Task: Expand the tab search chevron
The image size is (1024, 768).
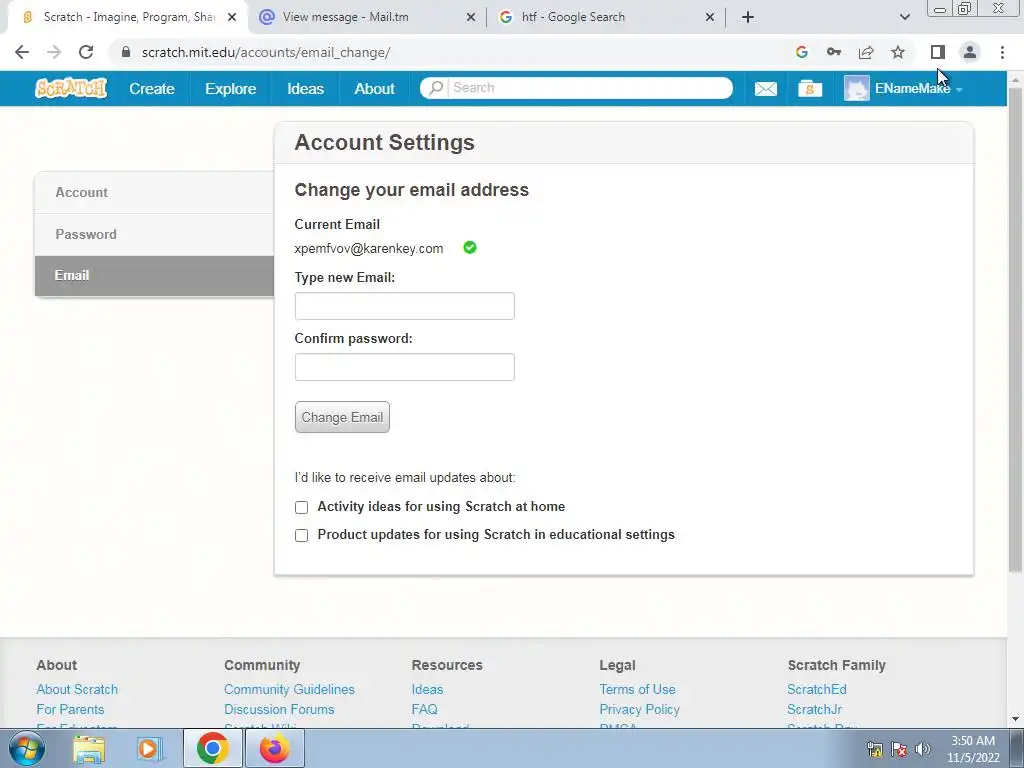Action: point(904,17)
